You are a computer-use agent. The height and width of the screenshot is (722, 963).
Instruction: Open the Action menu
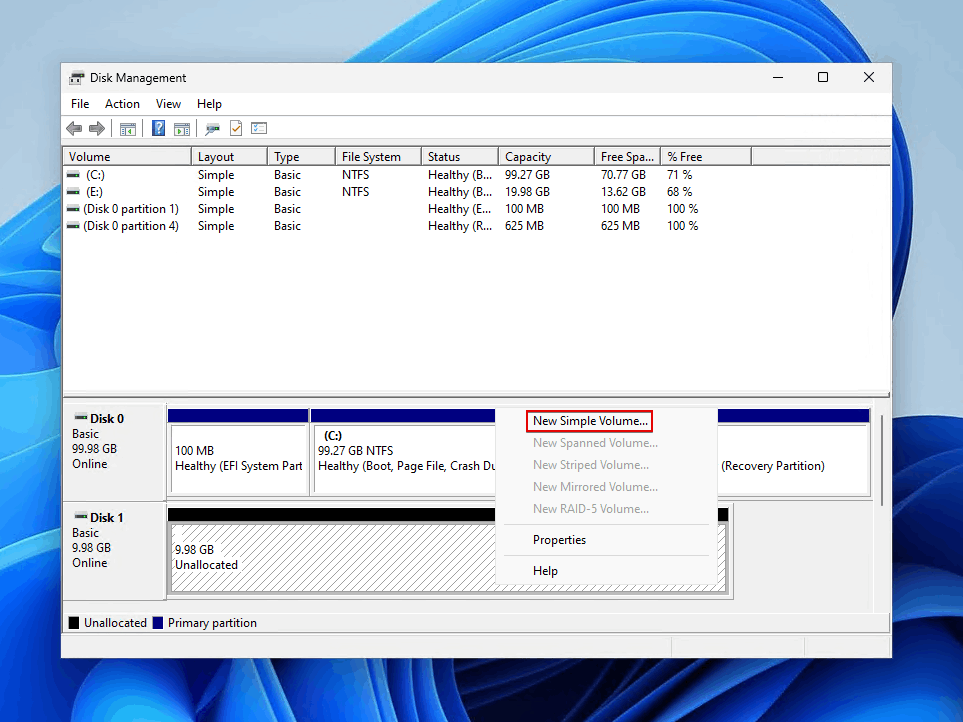(x=122, y=104)
